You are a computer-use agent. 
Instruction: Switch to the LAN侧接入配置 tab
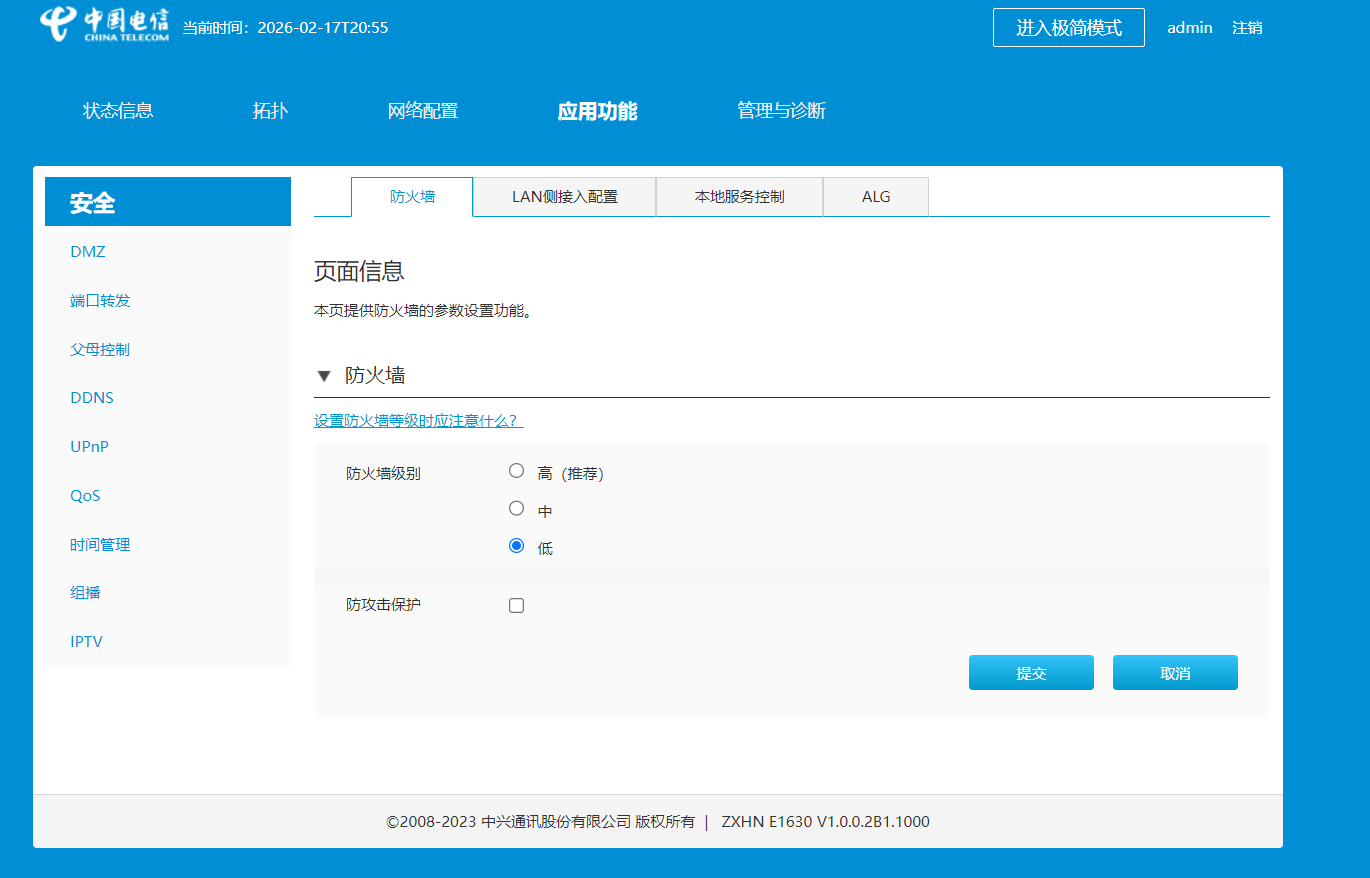[564, 197]
